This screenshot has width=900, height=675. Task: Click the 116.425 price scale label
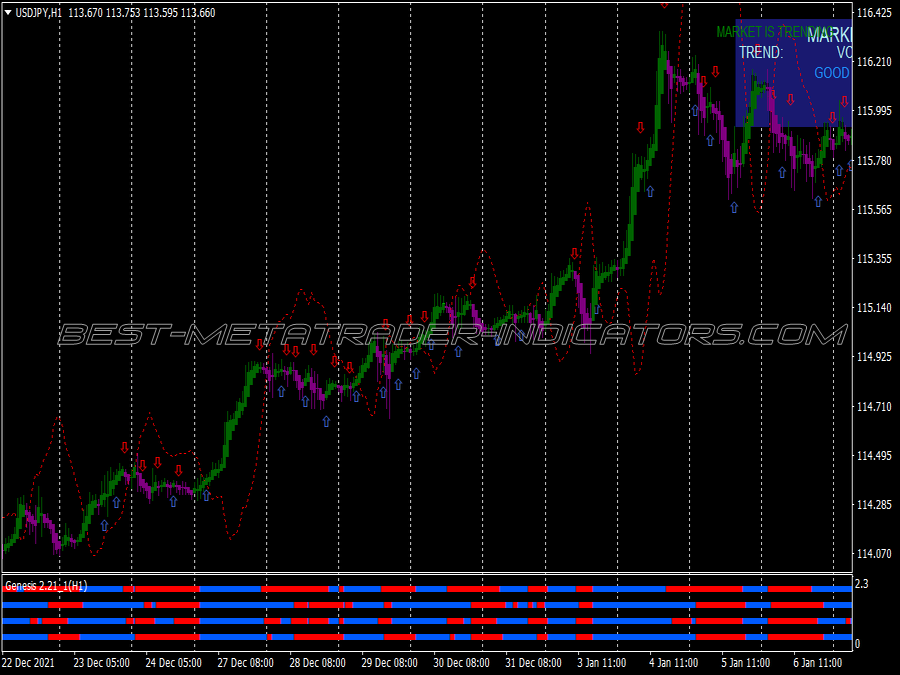(x=874, y=13)
